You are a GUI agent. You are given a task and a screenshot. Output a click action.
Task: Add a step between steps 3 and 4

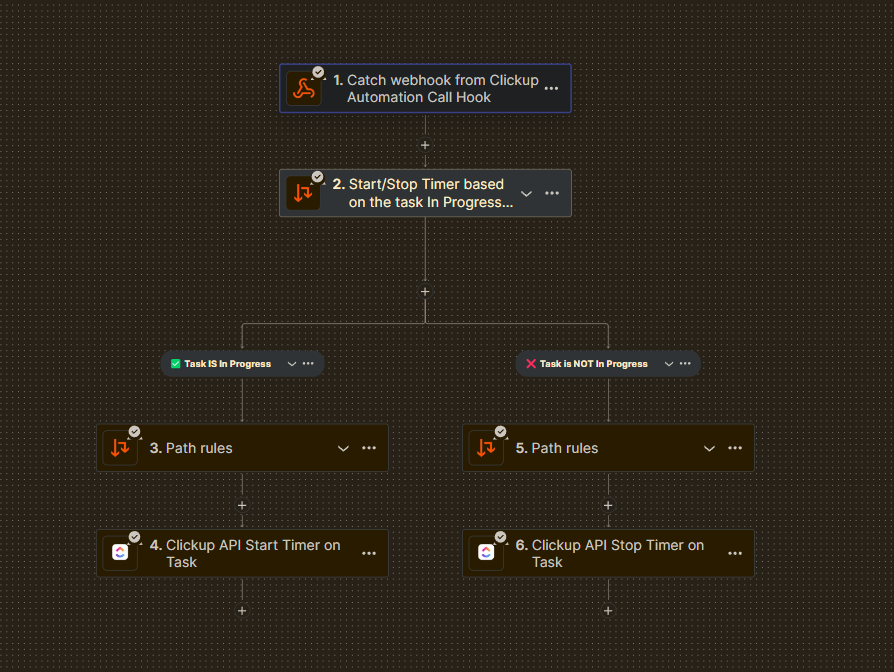click(x=242, y=506)
